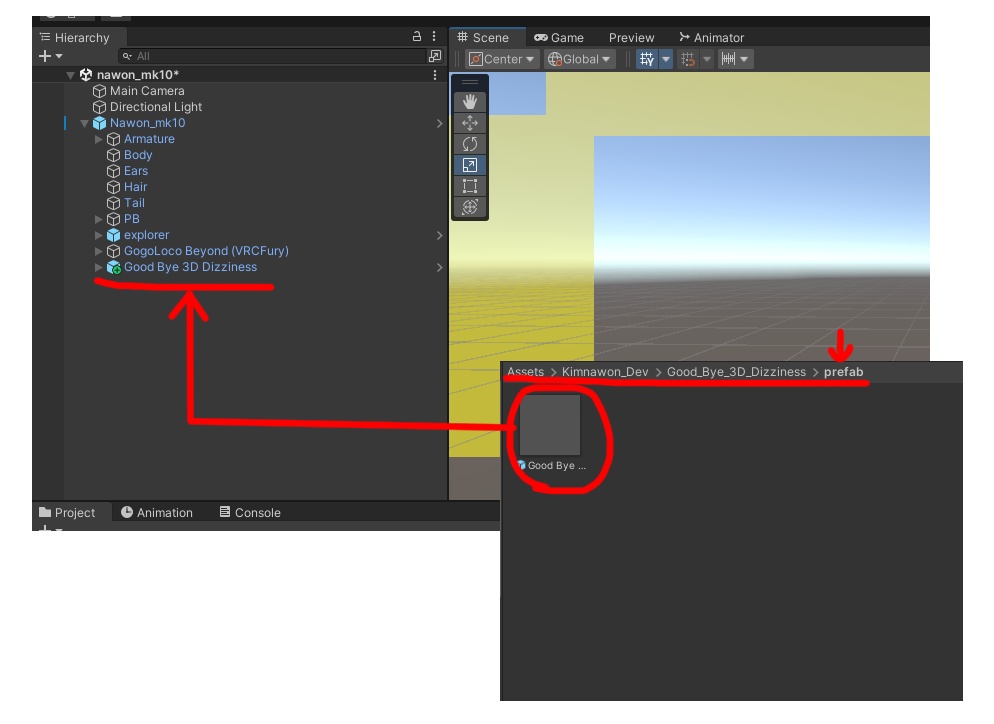Go to Kimnawon_Dev in the breadcrumb

605,372
